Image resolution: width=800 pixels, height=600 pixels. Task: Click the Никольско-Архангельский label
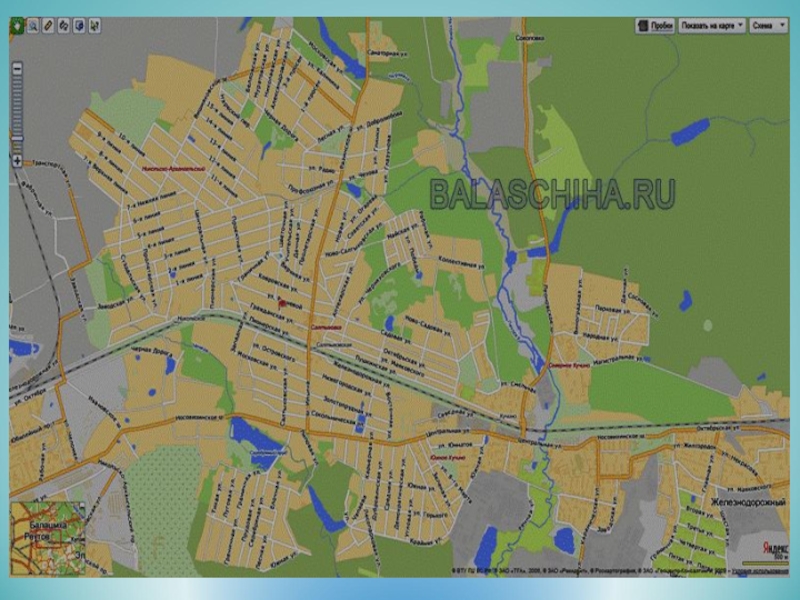(x=173, y=168)
